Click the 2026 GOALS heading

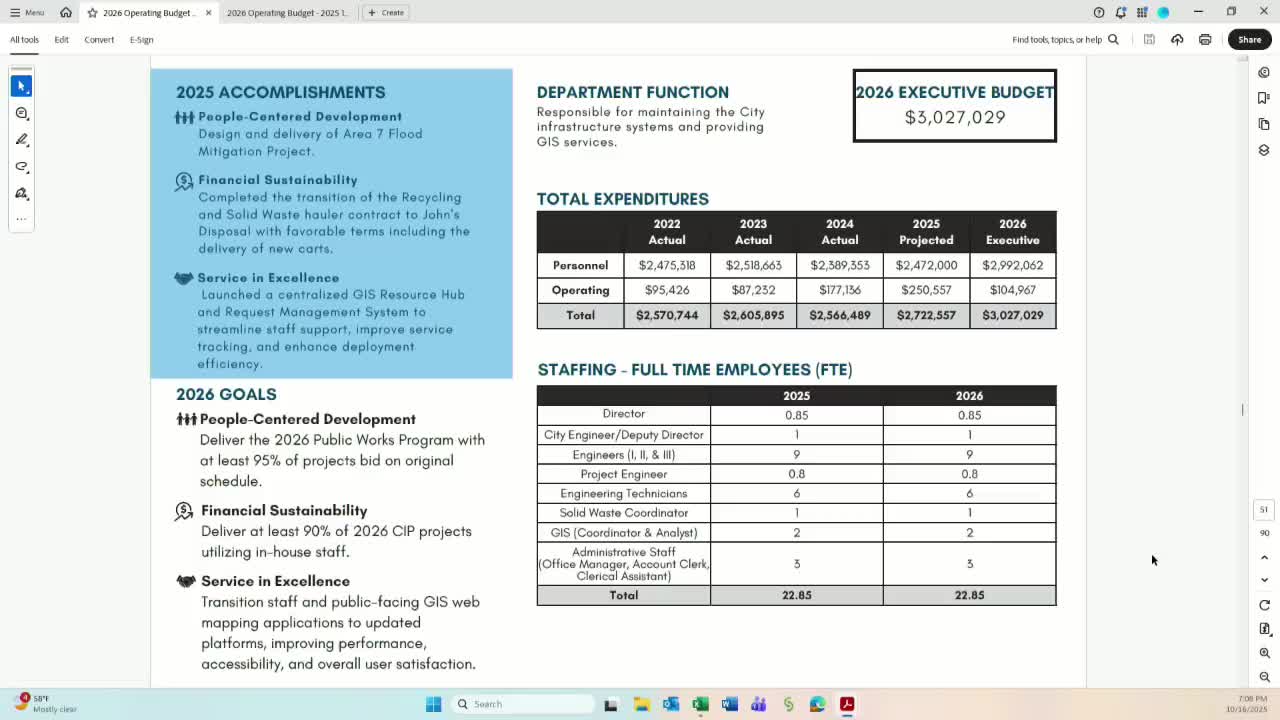coord(226,394)
